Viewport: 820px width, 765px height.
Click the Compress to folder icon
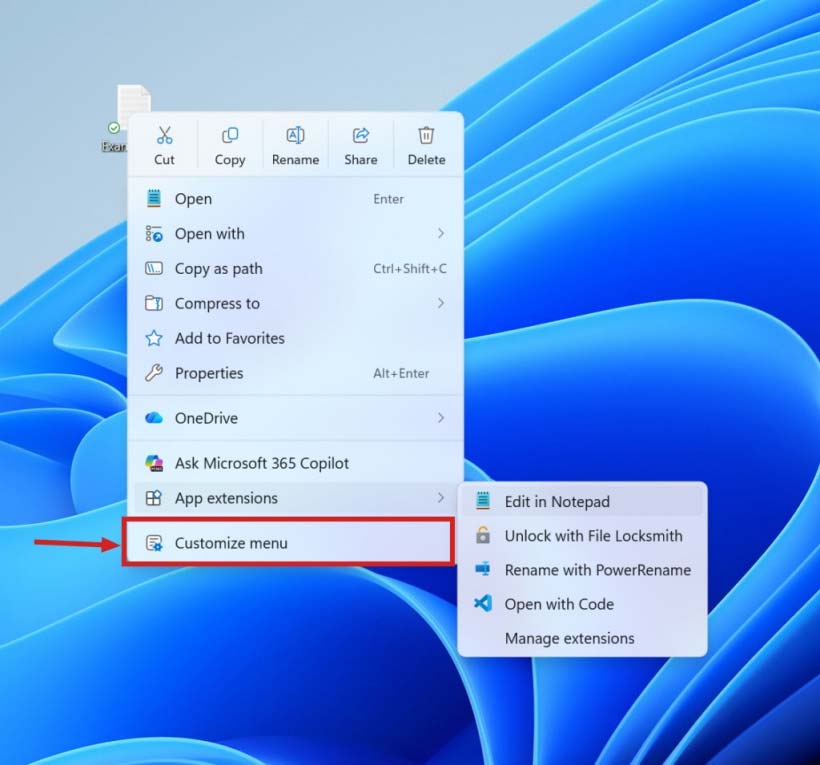[154, 303]
